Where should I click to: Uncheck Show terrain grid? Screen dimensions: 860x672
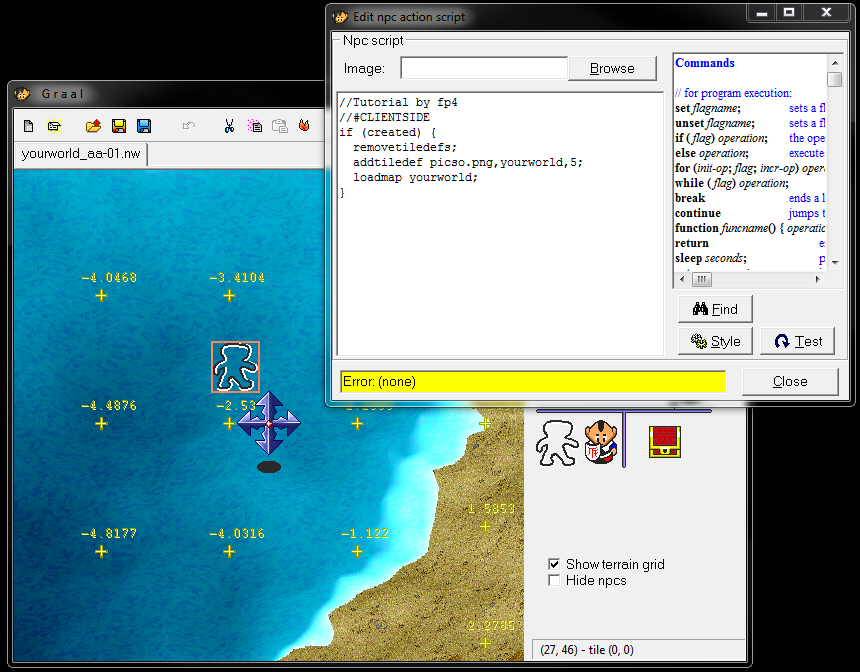tap(554, 564)
